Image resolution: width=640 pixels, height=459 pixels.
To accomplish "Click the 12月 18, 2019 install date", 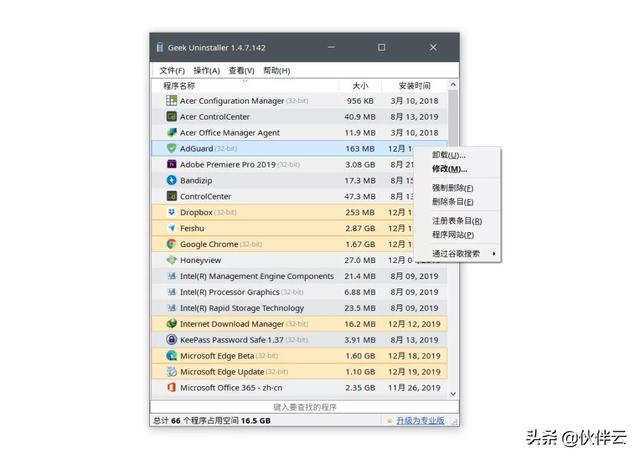I will [414, 356].
